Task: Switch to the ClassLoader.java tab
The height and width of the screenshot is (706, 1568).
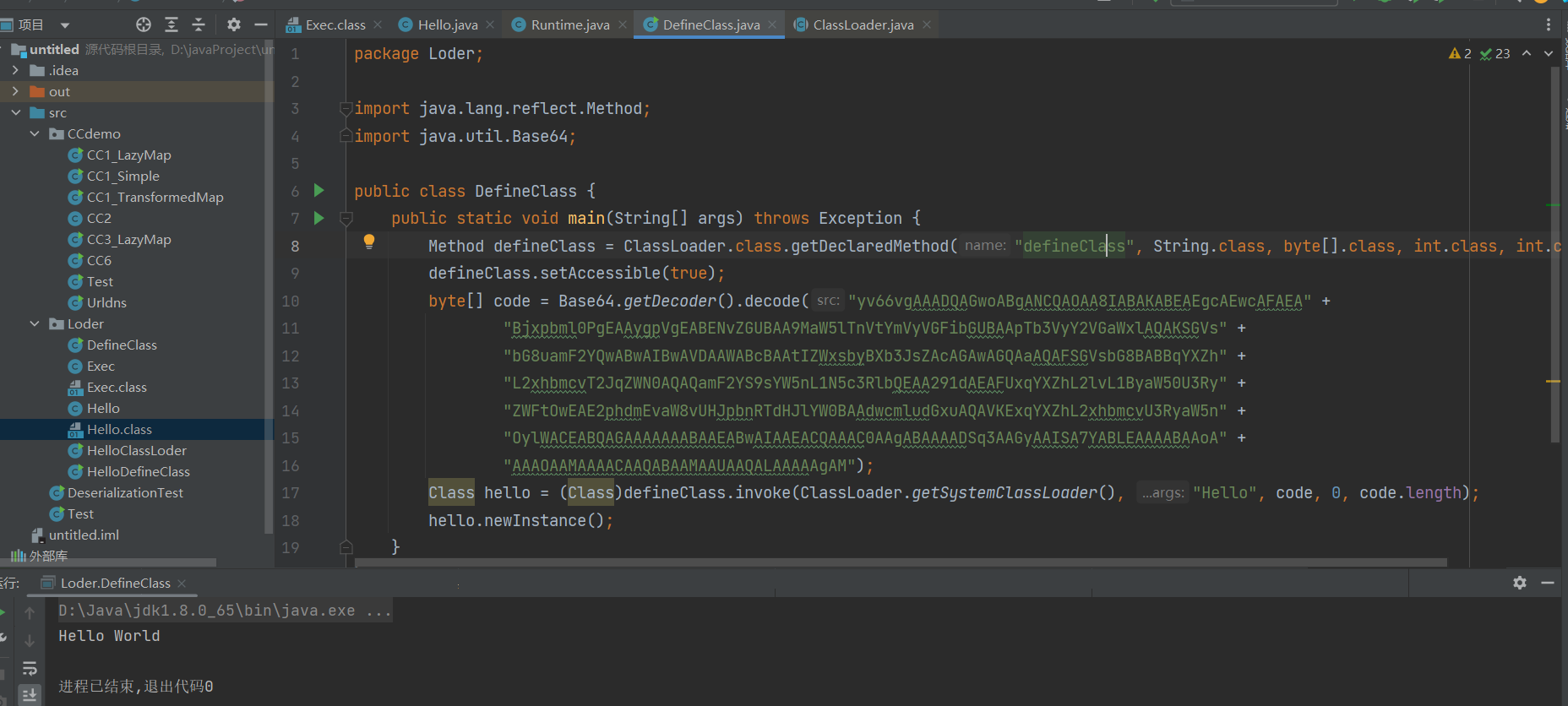Action: [x=863, y=24]
